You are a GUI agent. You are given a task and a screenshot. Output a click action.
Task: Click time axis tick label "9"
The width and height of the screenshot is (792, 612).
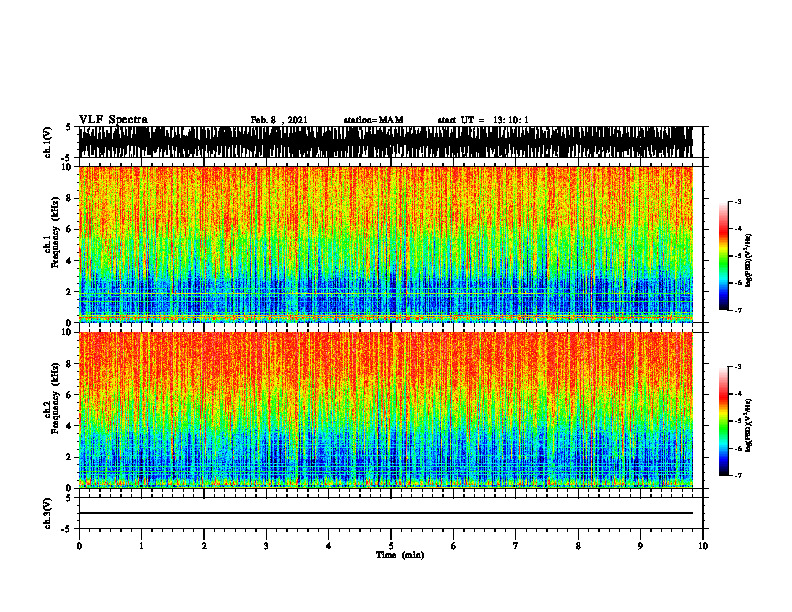(640, 546)
